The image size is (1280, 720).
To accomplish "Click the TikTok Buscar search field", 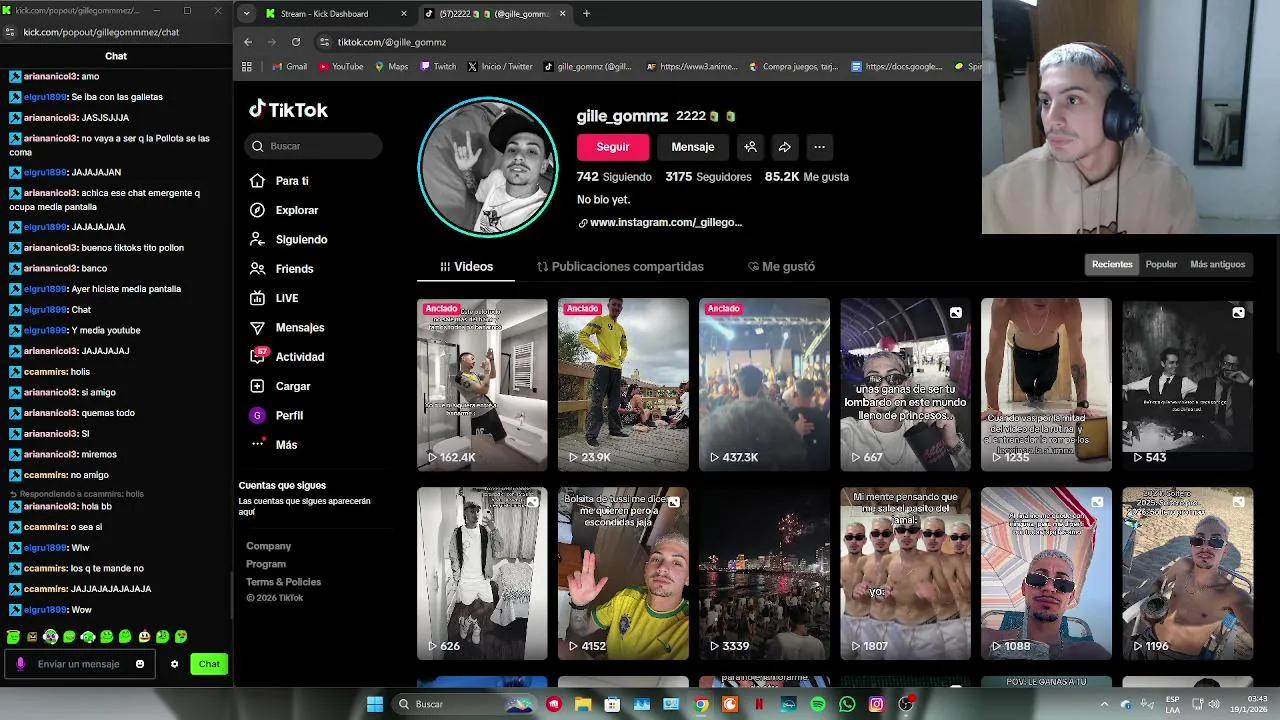I will pyautogui.click(x=313, y=146).
